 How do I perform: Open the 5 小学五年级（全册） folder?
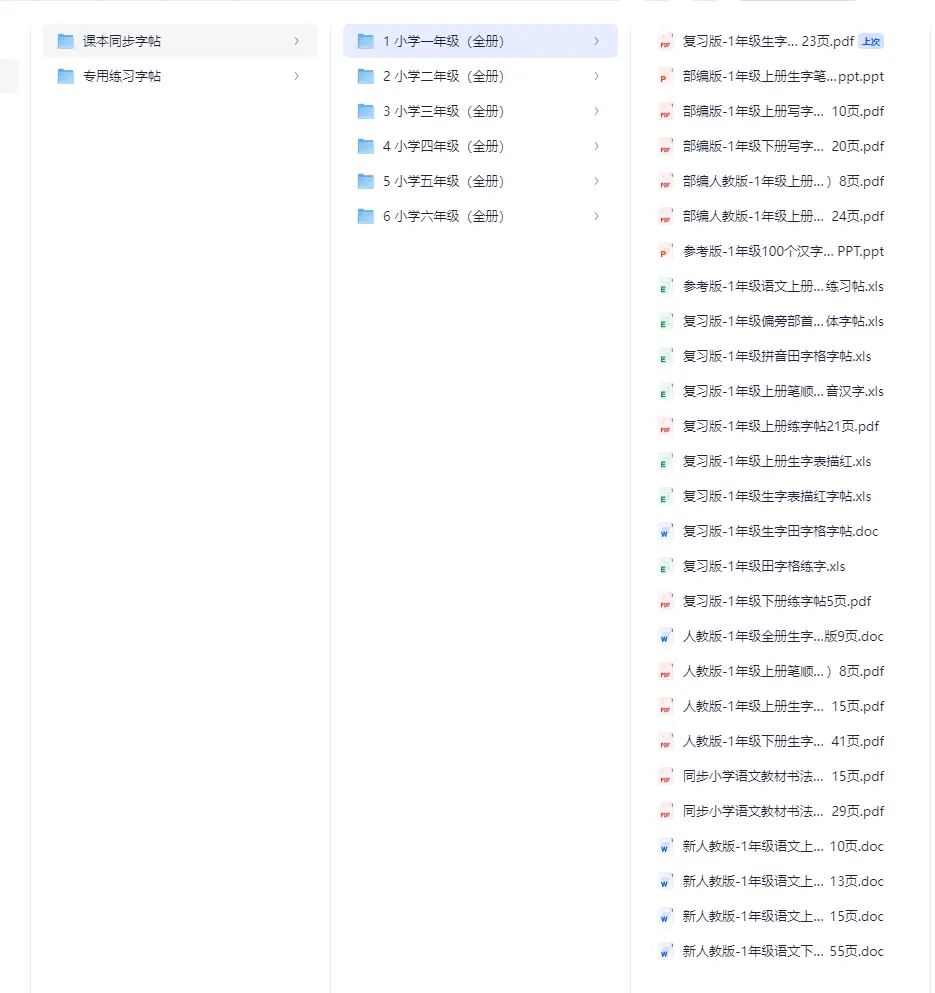[x=443, y=182]
